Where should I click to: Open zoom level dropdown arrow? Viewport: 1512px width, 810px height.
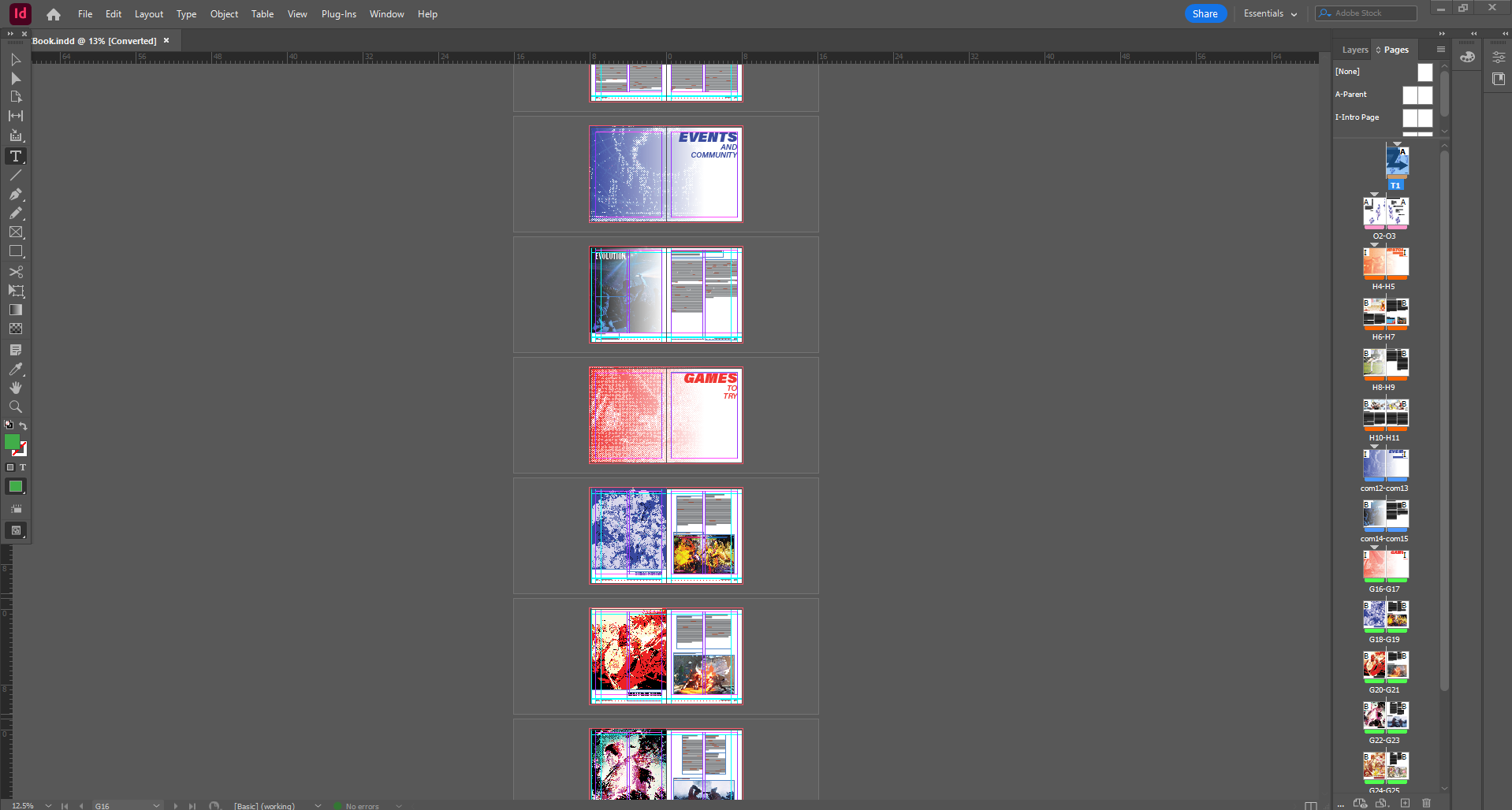(x=48, y=805)
